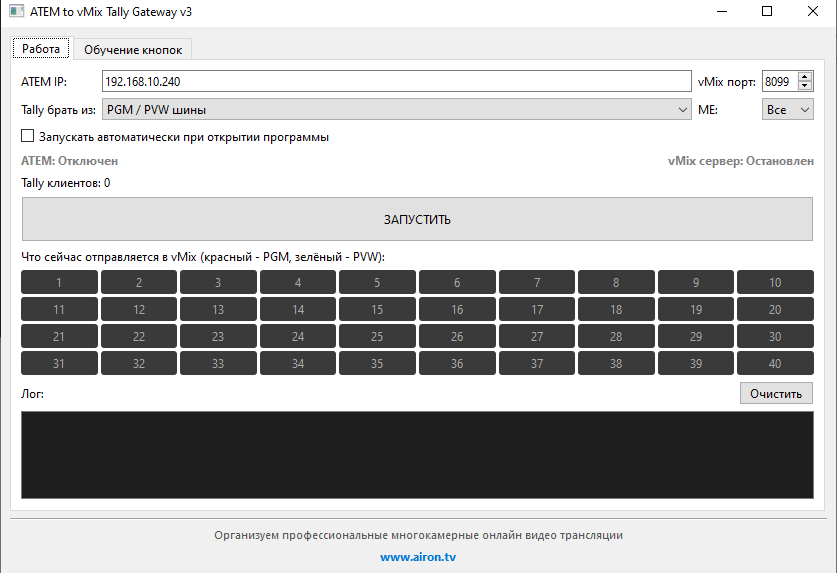The height and width of the screenshot is (573, 837).
Task: Click tally indicator 36
Action: coord(457,364)
